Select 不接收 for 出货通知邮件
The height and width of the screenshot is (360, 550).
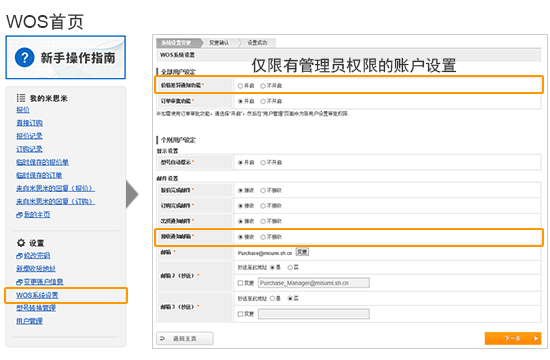(x=263, y=221)
